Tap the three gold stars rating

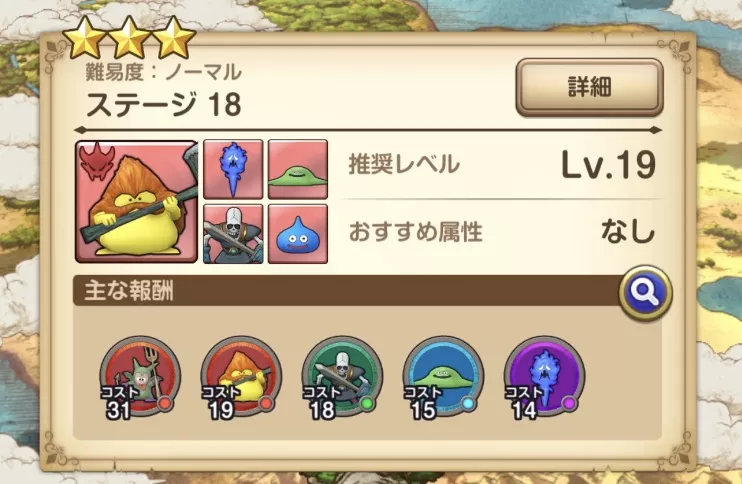click(x=129, y=37)
